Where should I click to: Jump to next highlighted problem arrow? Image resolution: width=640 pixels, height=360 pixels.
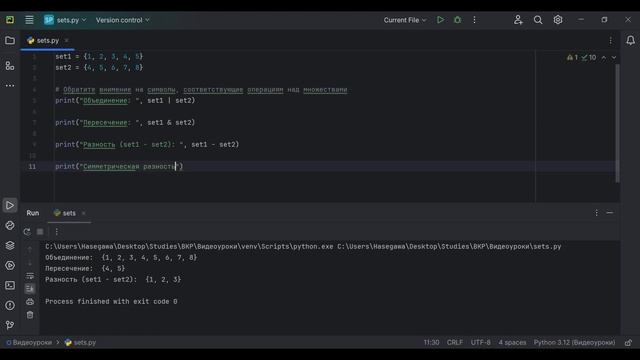614,58
